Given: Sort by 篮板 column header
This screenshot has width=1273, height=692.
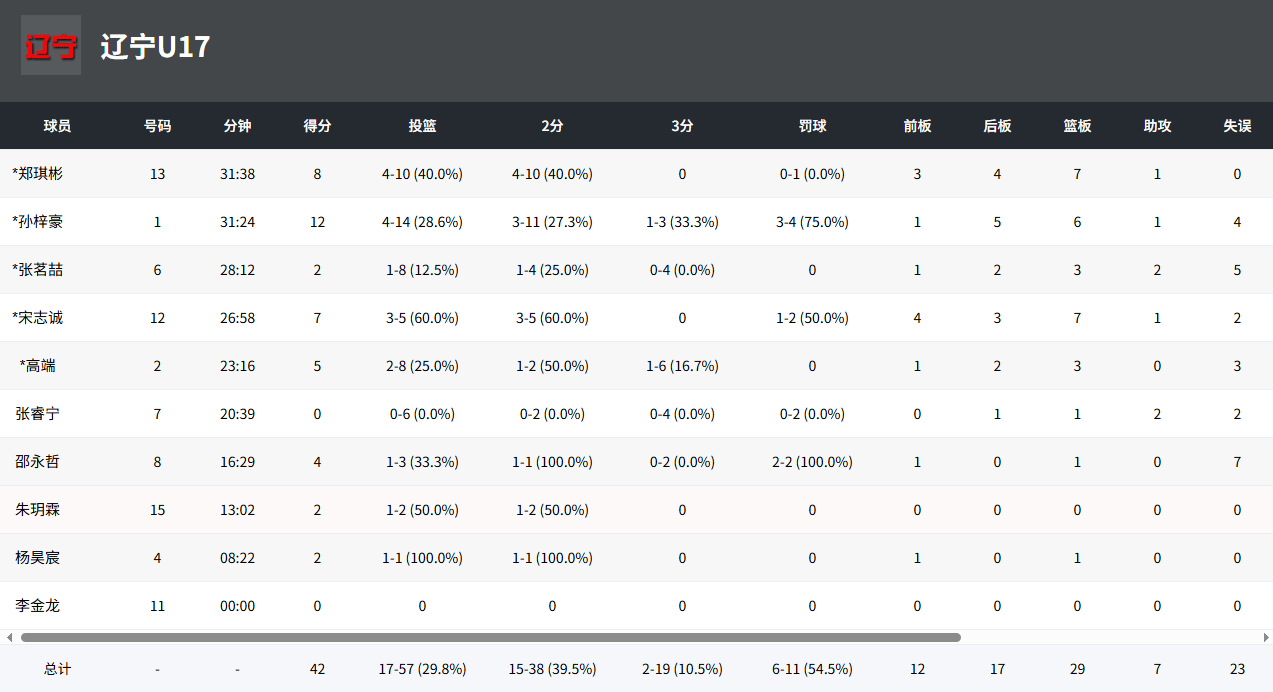Looking at the screenshot, I should coord(1077,126).
